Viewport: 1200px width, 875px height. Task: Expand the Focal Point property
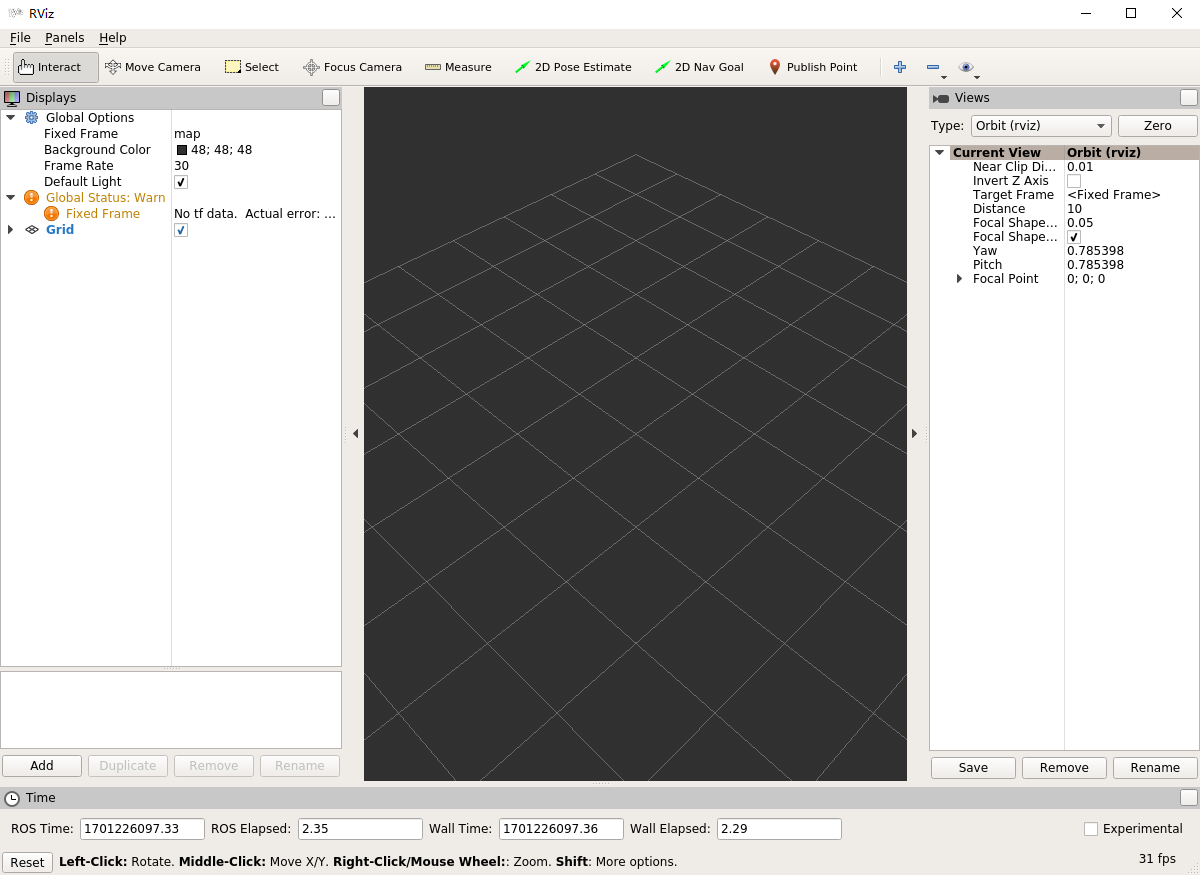pyautogui.click(x=960, y=279)
